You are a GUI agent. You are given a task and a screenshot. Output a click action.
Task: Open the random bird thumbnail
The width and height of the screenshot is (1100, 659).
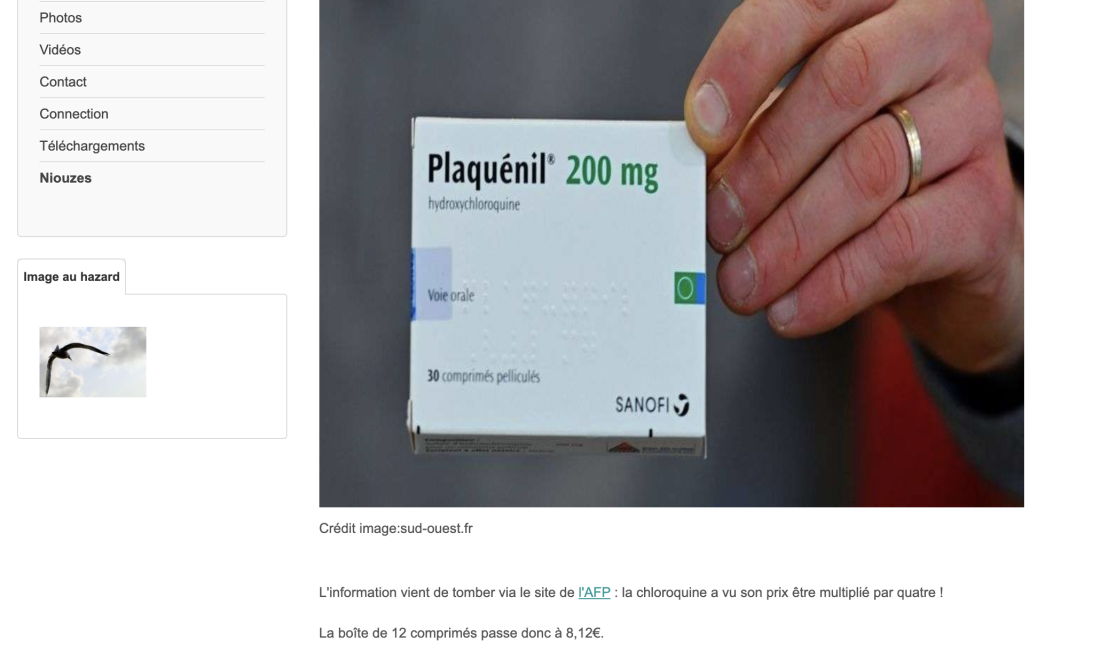coord(93,362)
